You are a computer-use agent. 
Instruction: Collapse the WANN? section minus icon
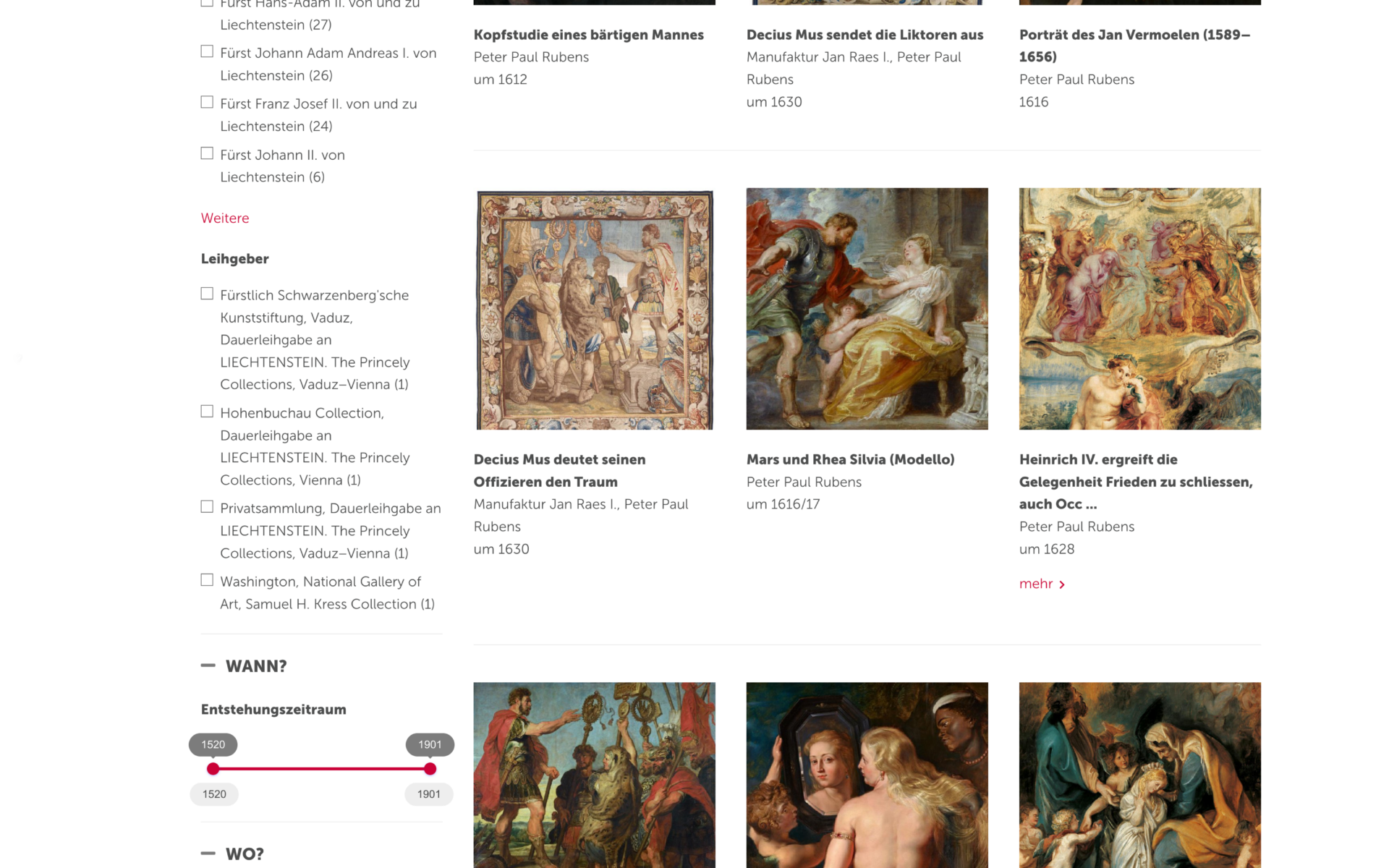(208, 665)
